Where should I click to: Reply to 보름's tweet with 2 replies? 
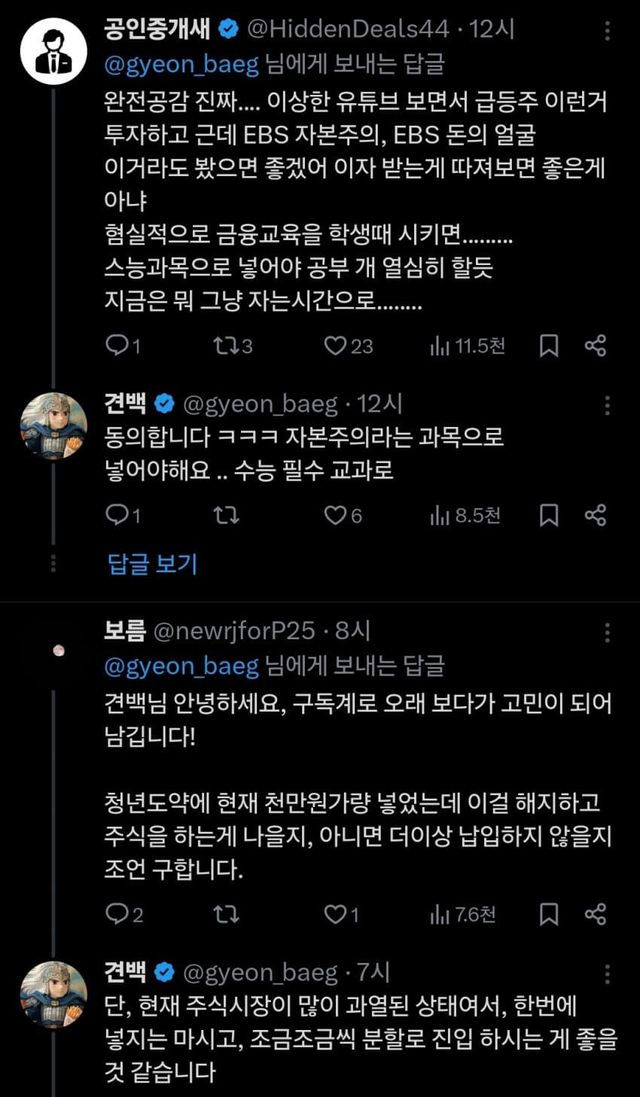click(x=117, y=914)
